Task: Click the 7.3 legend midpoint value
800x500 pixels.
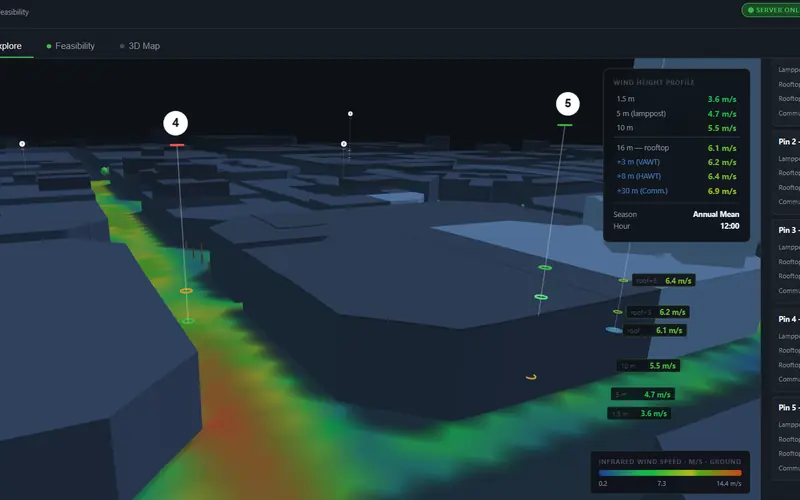Action: tap(662, 484)
